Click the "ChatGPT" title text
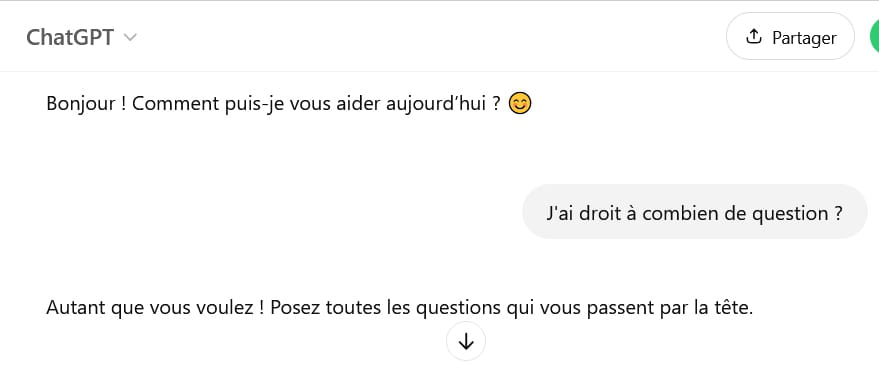879x374 pixels. click(70, 38)
